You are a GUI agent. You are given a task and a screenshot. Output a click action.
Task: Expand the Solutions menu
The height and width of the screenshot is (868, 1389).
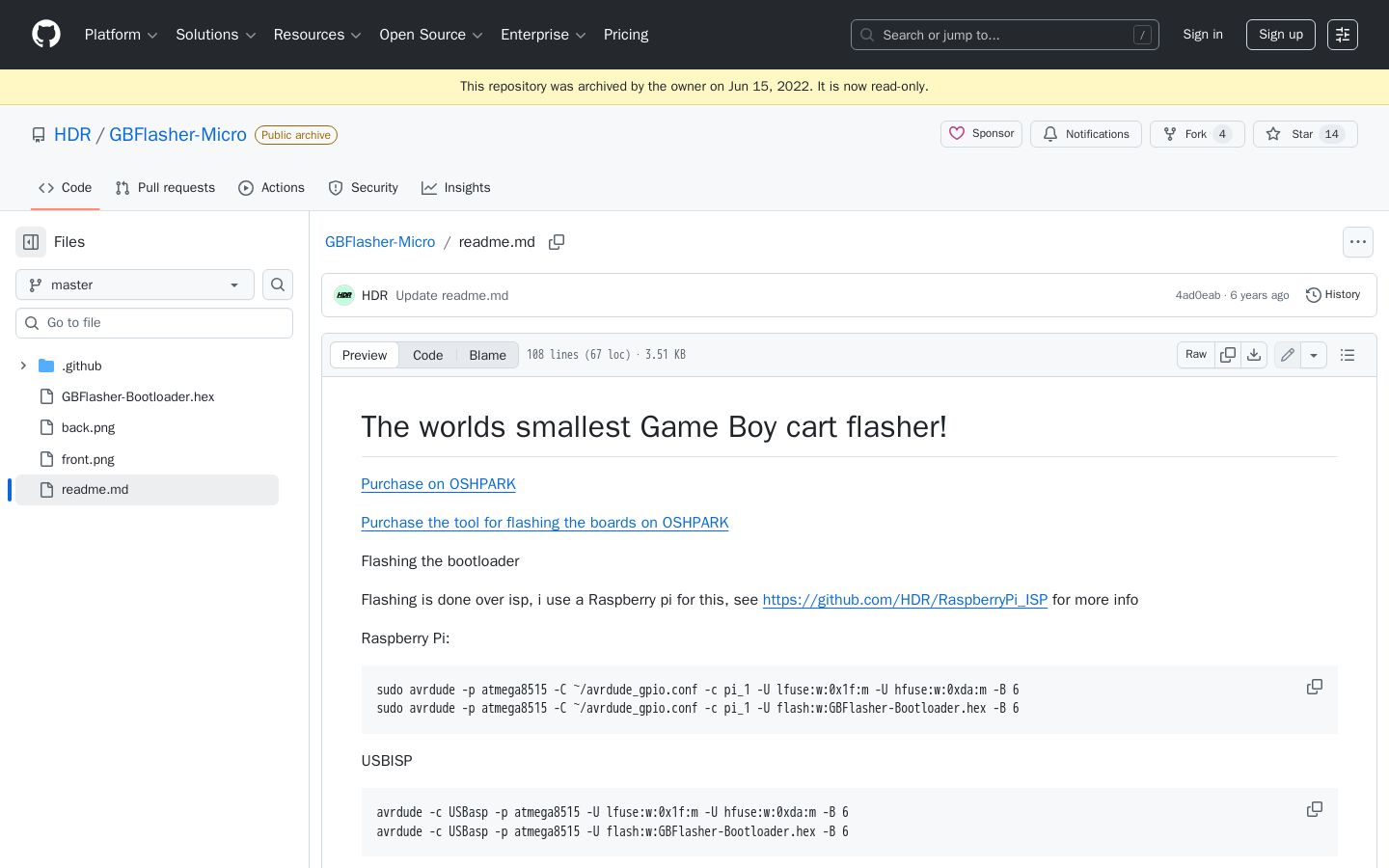click(x=216, y=35)
